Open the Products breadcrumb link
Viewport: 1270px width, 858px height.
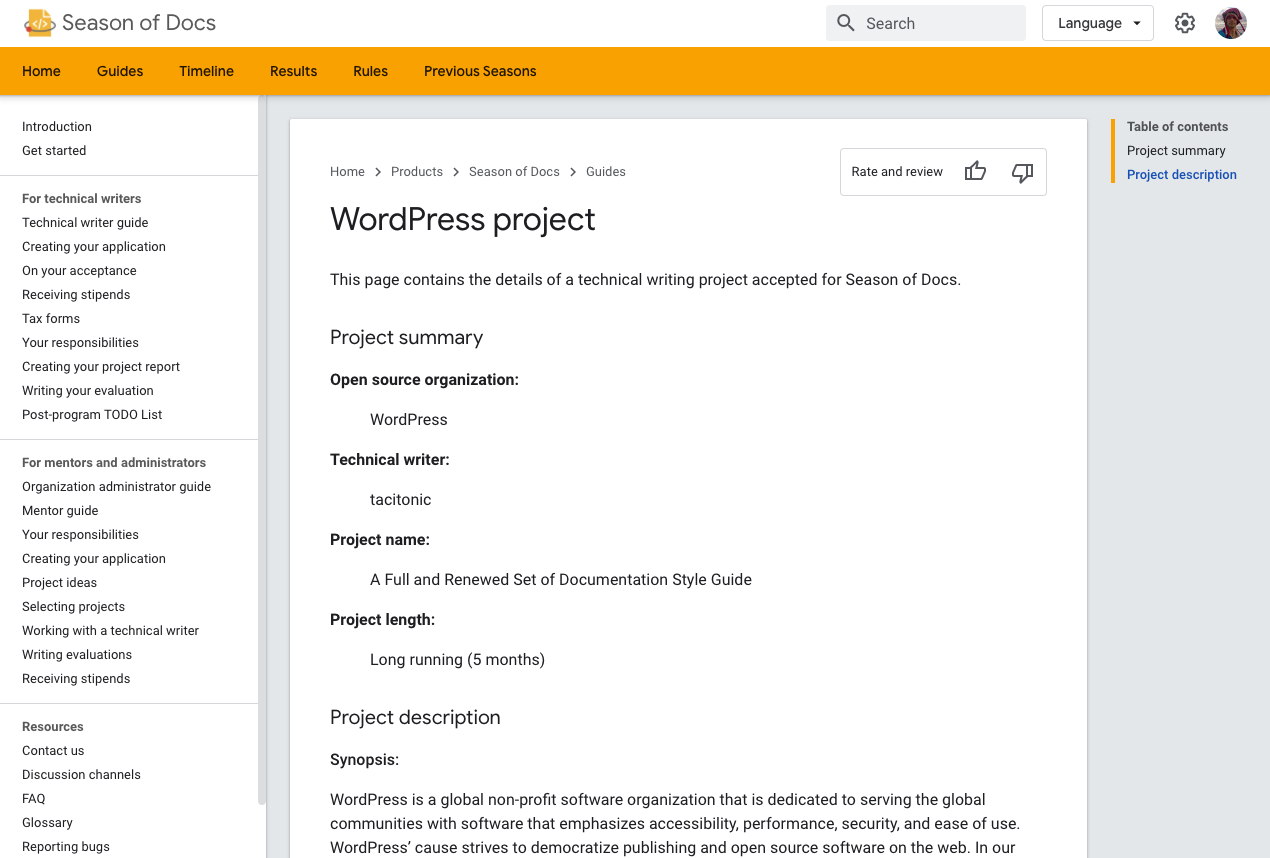[x=417, y=171]
